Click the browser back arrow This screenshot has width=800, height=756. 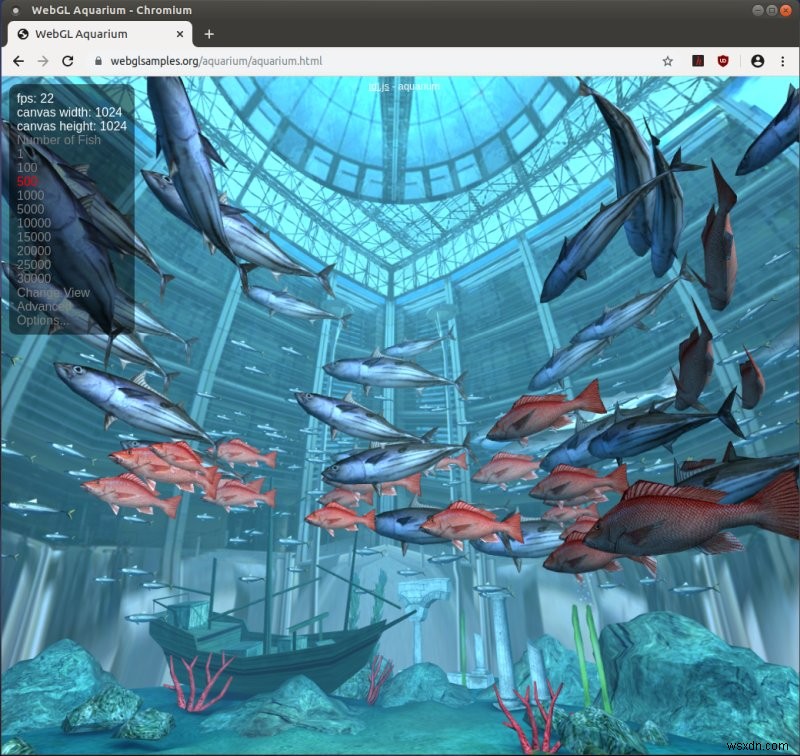tap(18, 61)
